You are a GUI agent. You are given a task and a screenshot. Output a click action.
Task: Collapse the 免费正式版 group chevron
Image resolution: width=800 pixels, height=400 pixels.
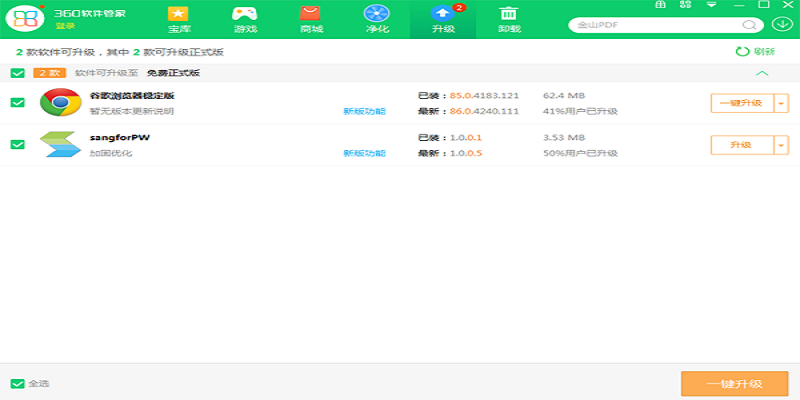762,73
